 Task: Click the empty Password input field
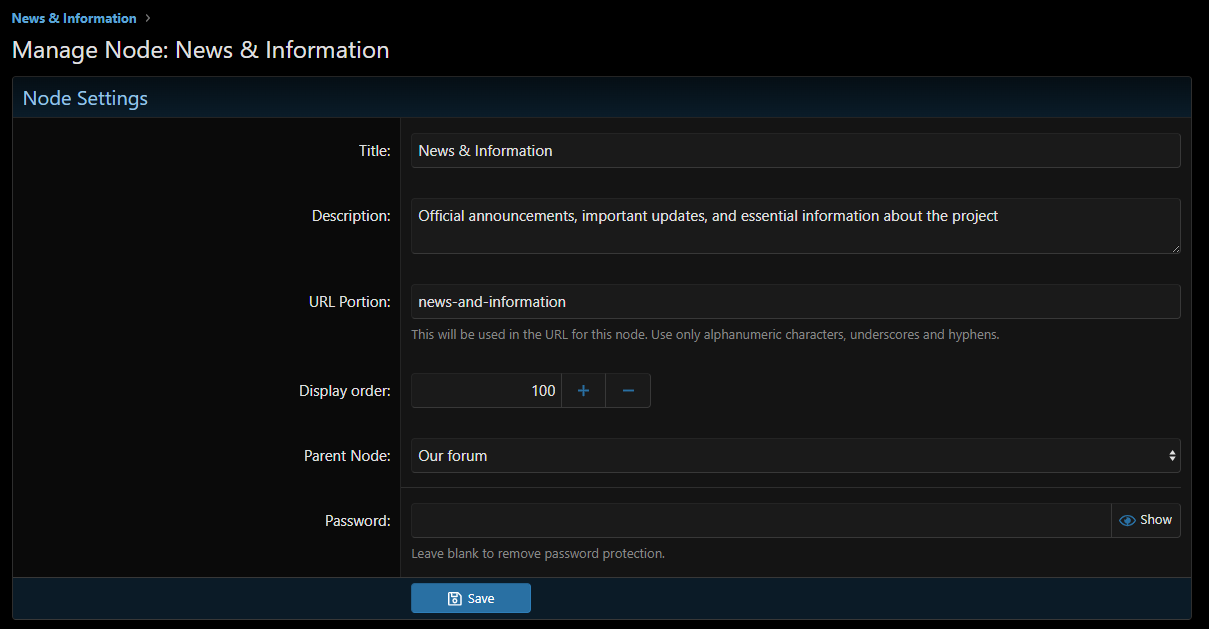coord(760,520)
